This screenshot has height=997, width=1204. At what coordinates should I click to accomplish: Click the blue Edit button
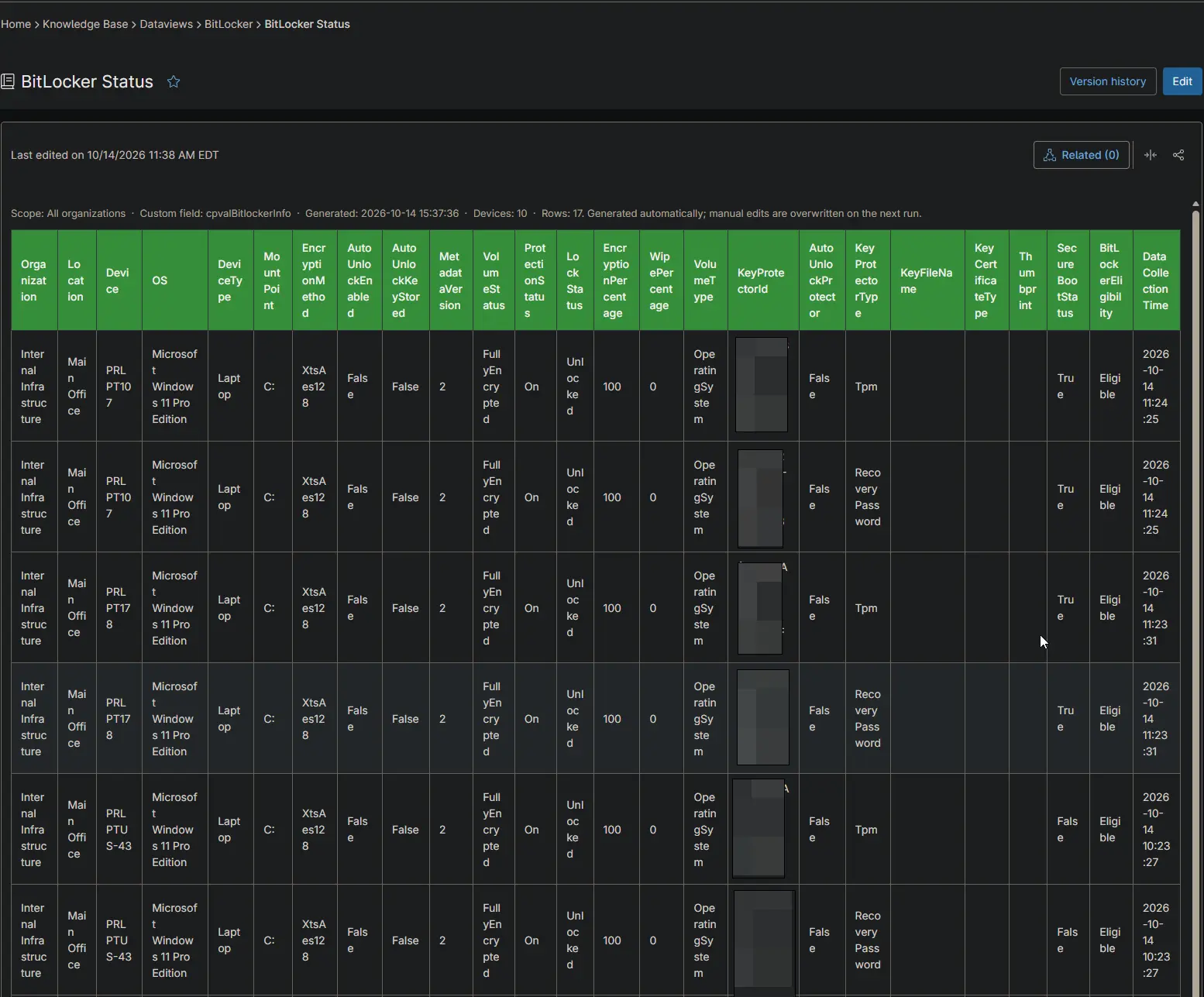[x=1182, y=81]
